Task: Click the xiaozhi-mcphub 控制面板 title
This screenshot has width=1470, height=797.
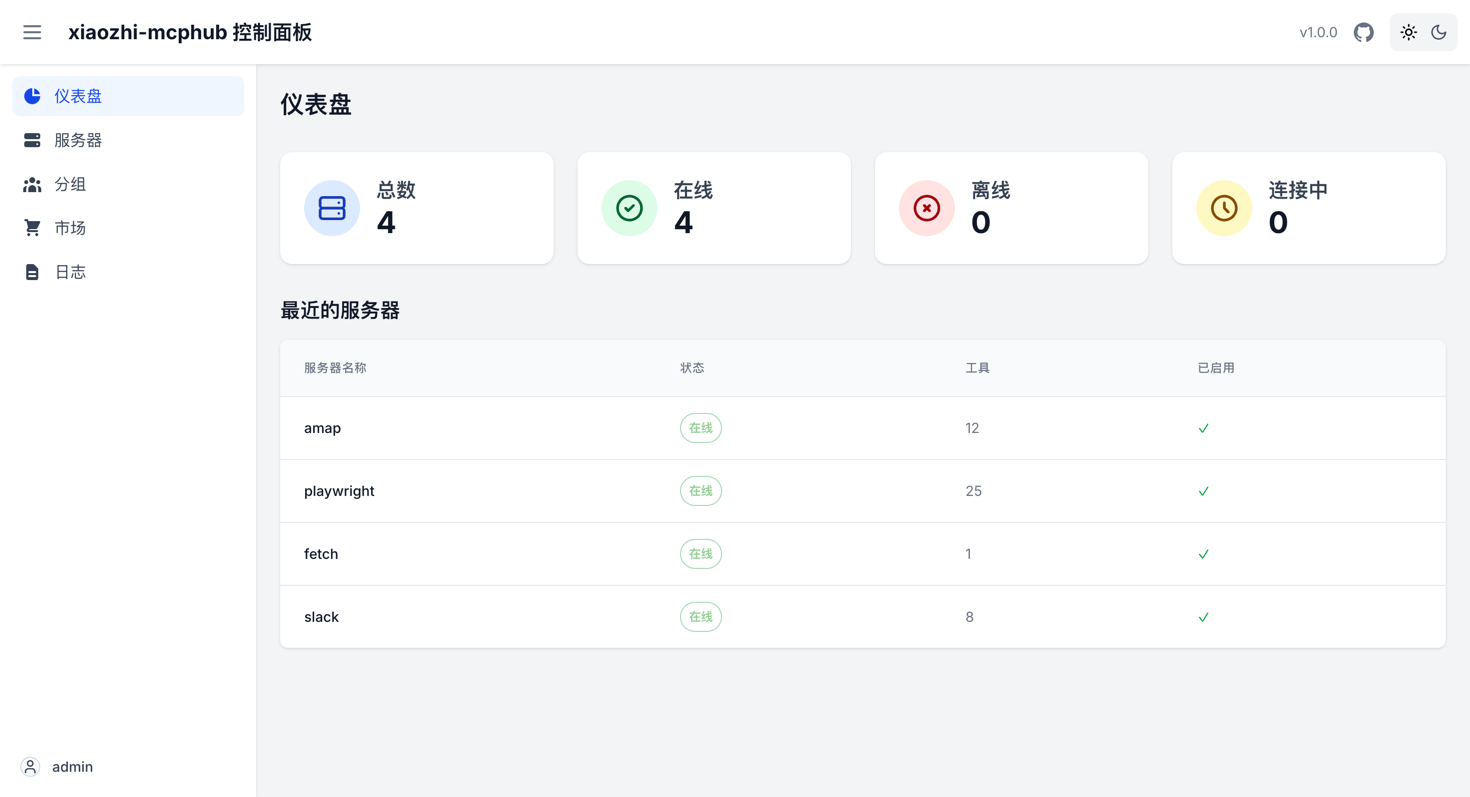Action: tap(190, 32)
